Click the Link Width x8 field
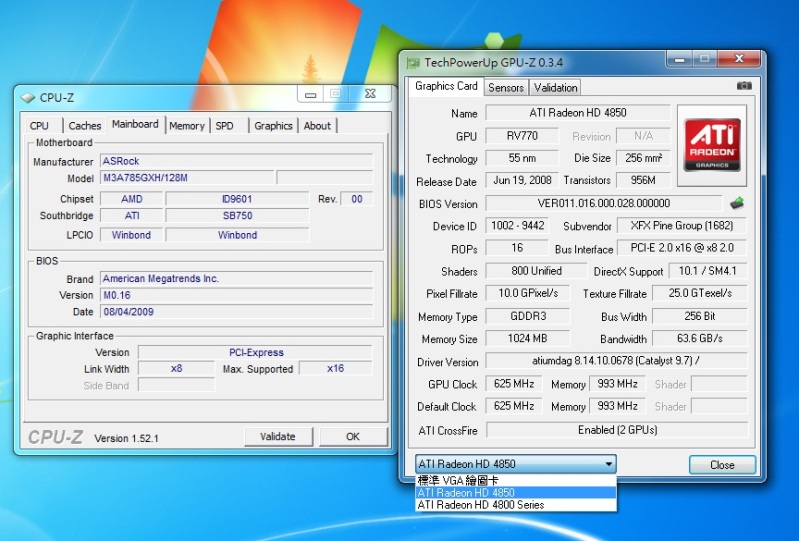This screenshot has height=541, width=799. point(176,369)
